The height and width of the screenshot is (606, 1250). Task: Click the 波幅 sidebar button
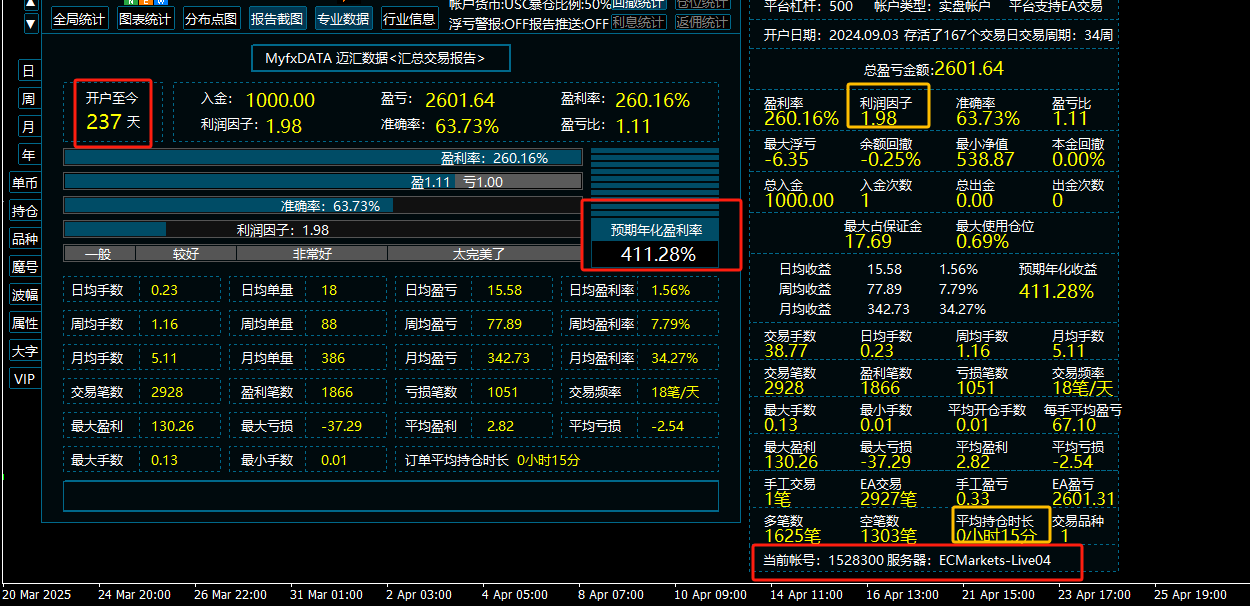click(x=25, y=295)
